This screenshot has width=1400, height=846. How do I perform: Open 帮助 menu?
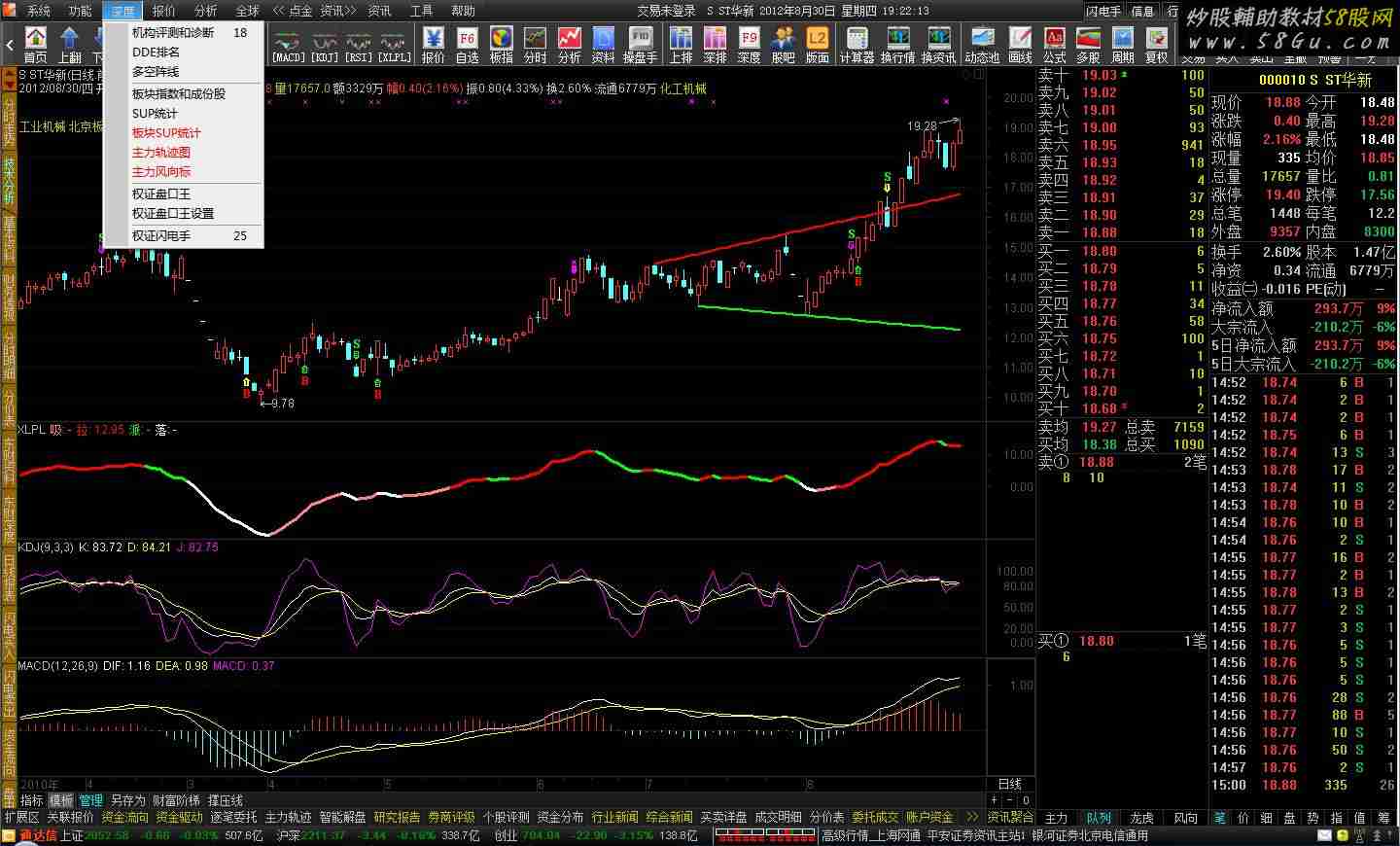coord(464,11)
